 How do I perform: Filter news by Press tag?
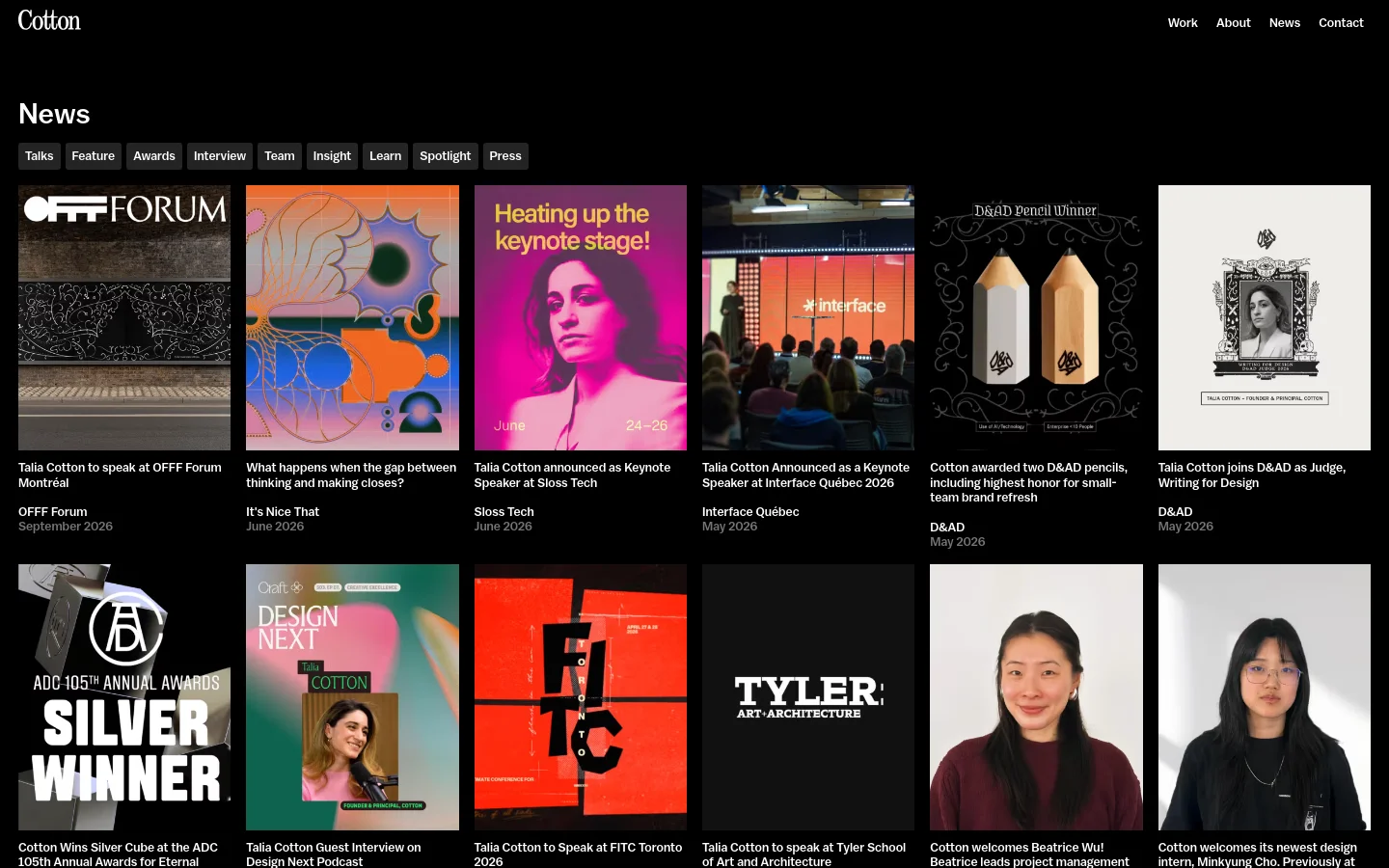[x=505, y=156]
